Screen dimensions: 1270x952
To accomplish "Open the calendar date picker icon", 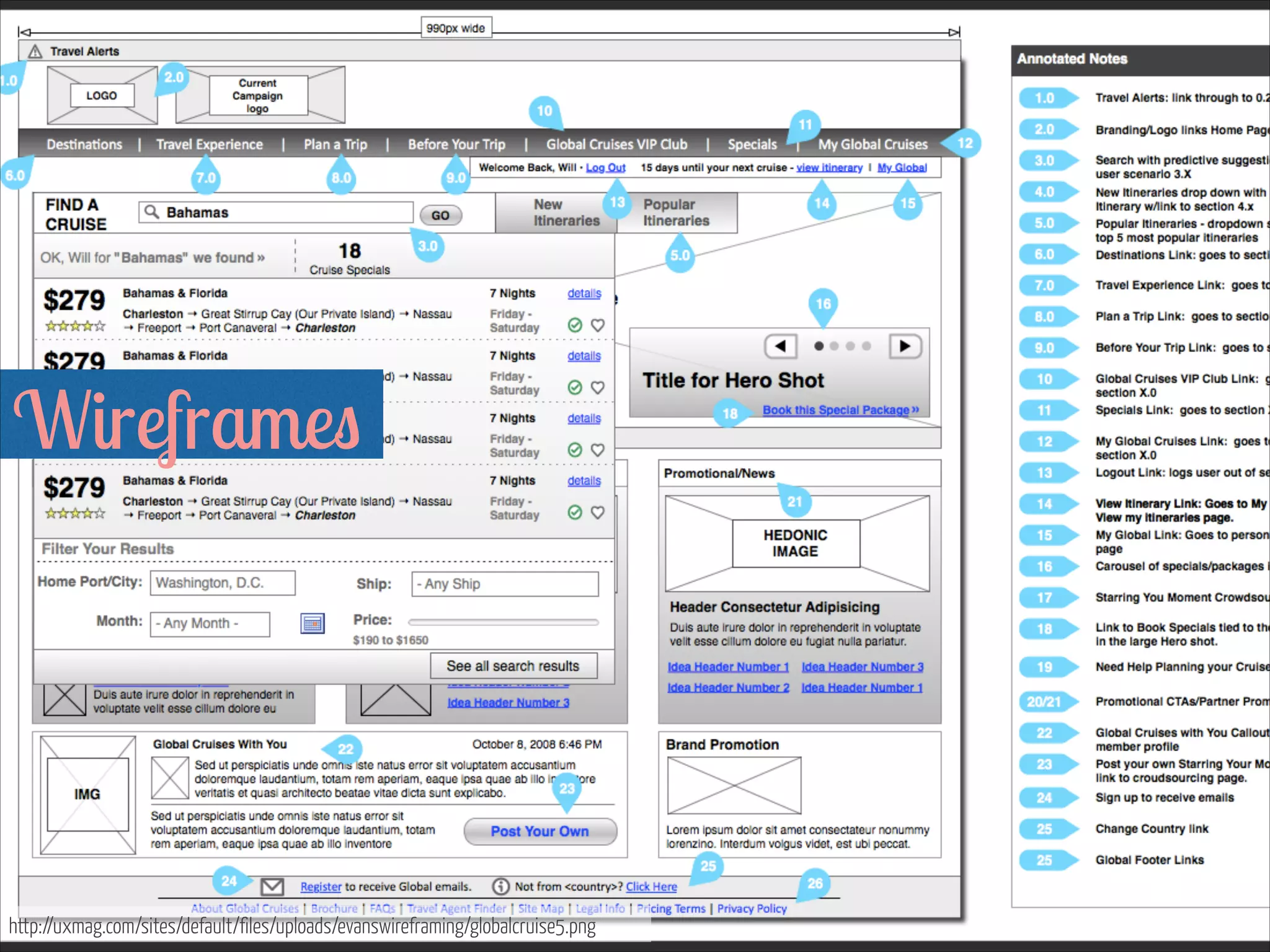I will pyautogui.click(x=313, y=624).
